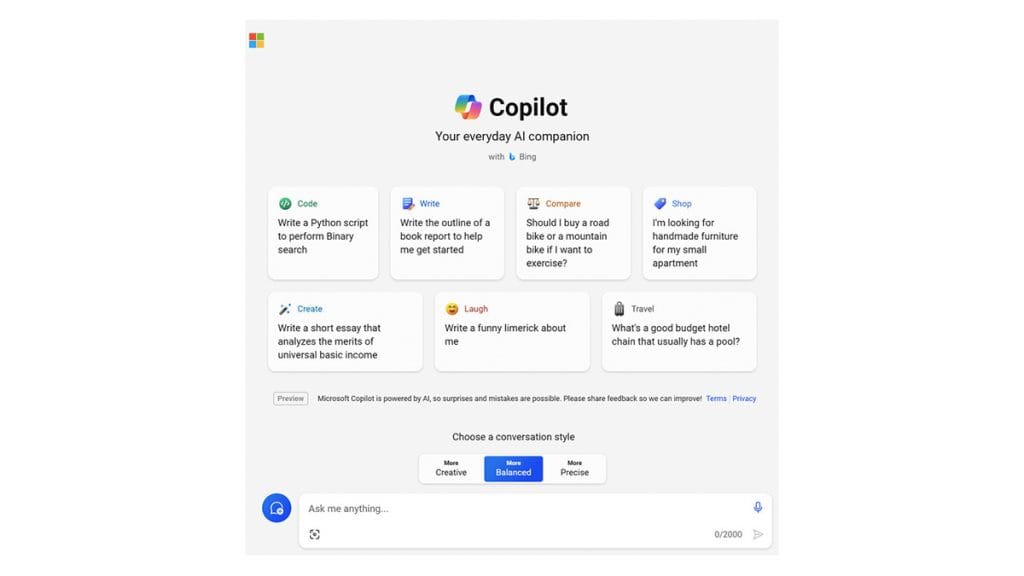Screen dimensions: 1024x576
Task: Pick the Shop handmade furniture suggestion card
Action: click(699, 233)
